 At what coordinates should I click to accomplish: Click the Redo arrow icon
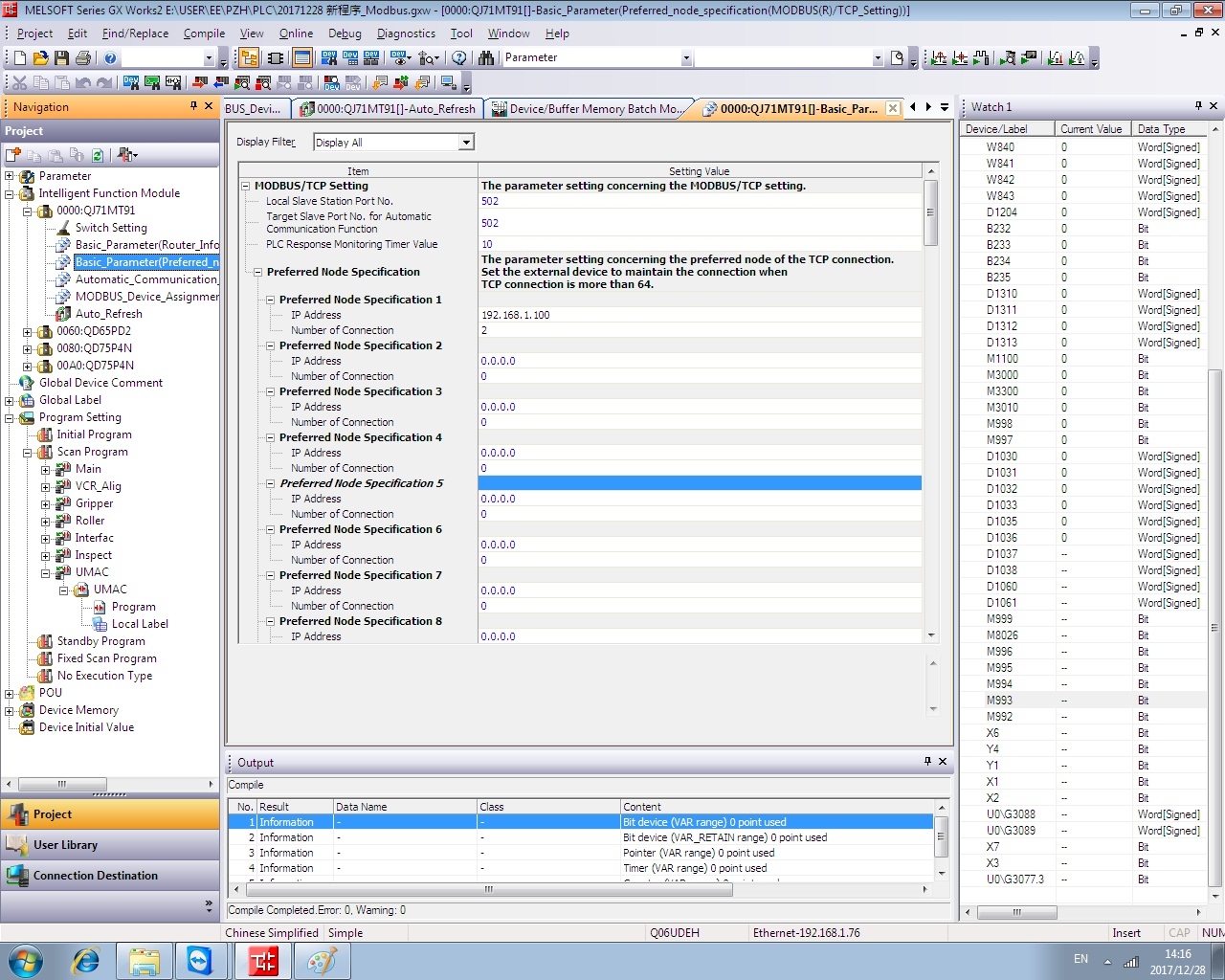[104, 83]
